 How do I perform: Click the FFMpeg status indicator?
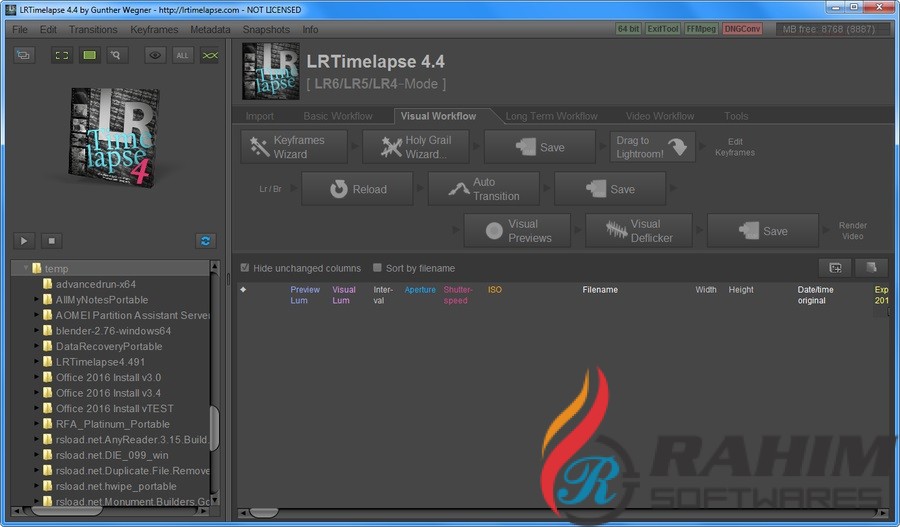[x=701, y=29]
